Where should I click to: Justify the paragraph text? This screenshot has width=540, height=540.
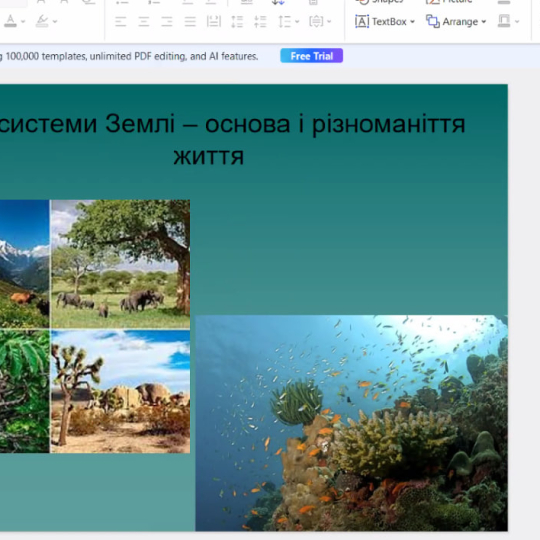(190, 22)
